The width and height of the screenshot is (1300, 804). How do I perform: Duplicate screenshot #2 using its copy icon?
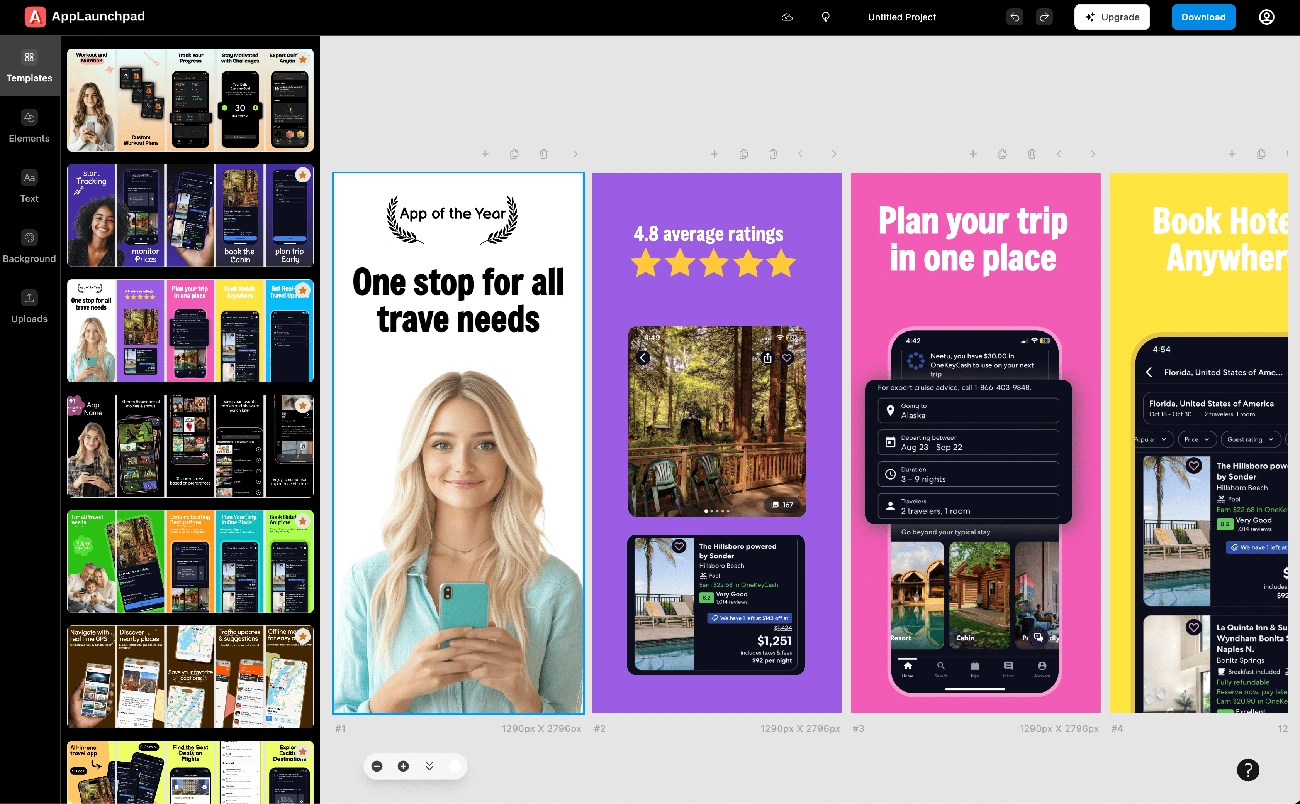743,154
